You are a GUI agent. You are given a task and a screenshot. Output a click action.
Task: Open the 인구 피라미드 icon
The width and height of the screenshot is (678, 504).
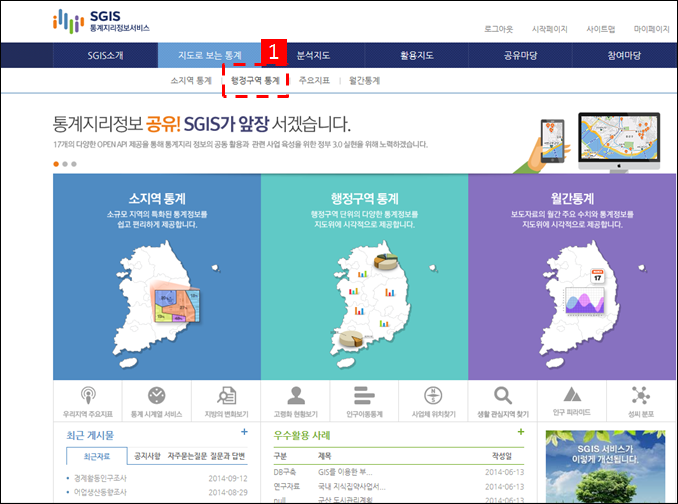[572, 394]
